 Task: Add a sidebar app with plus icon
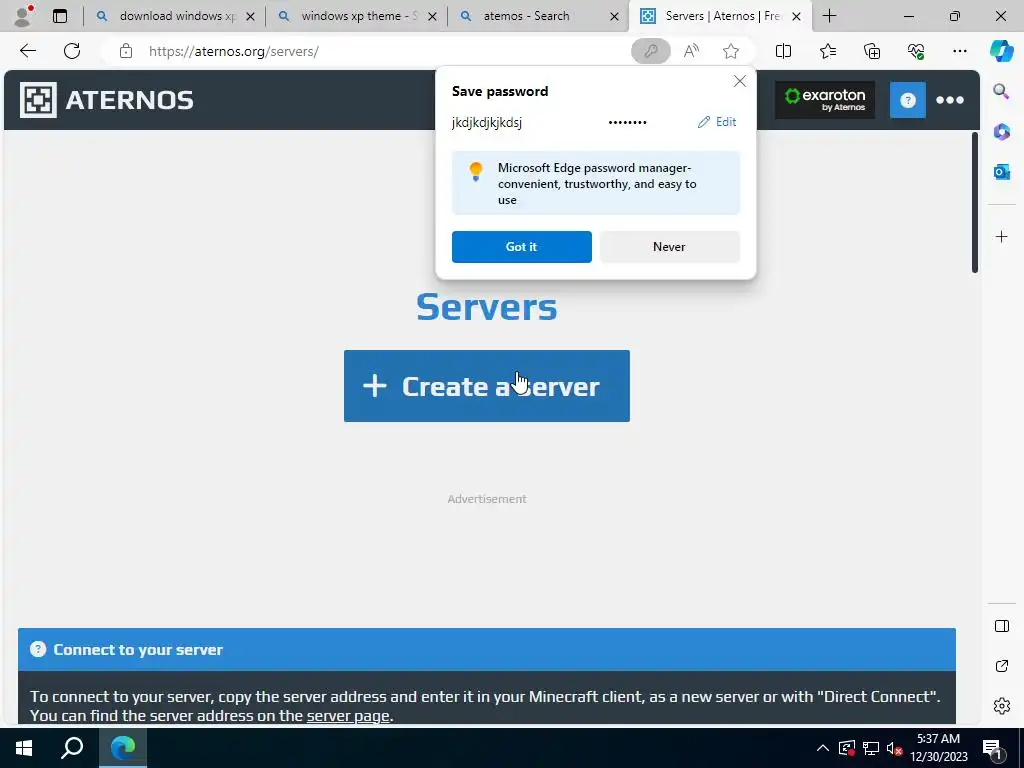[x=1001, y=236]
